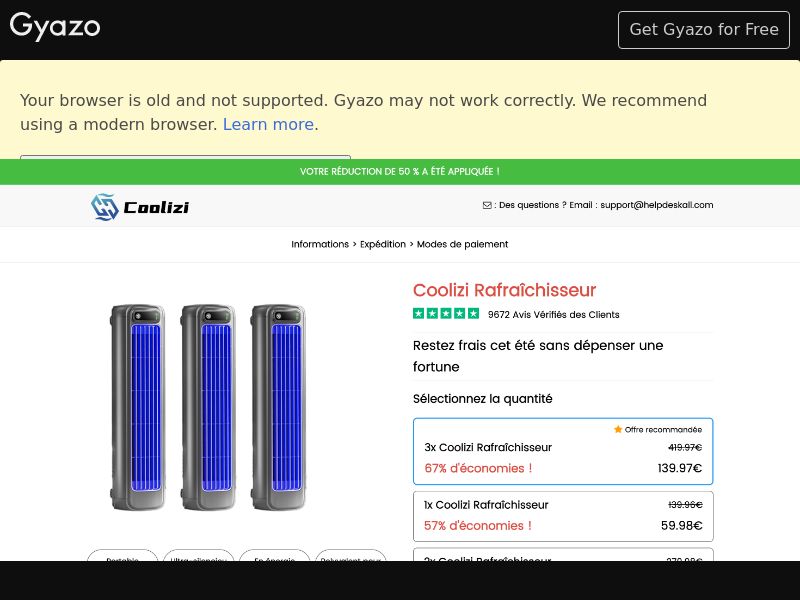This screenshot has width=800, height=600.
Task: Click the browser not supported warning text
Action: 363,112
